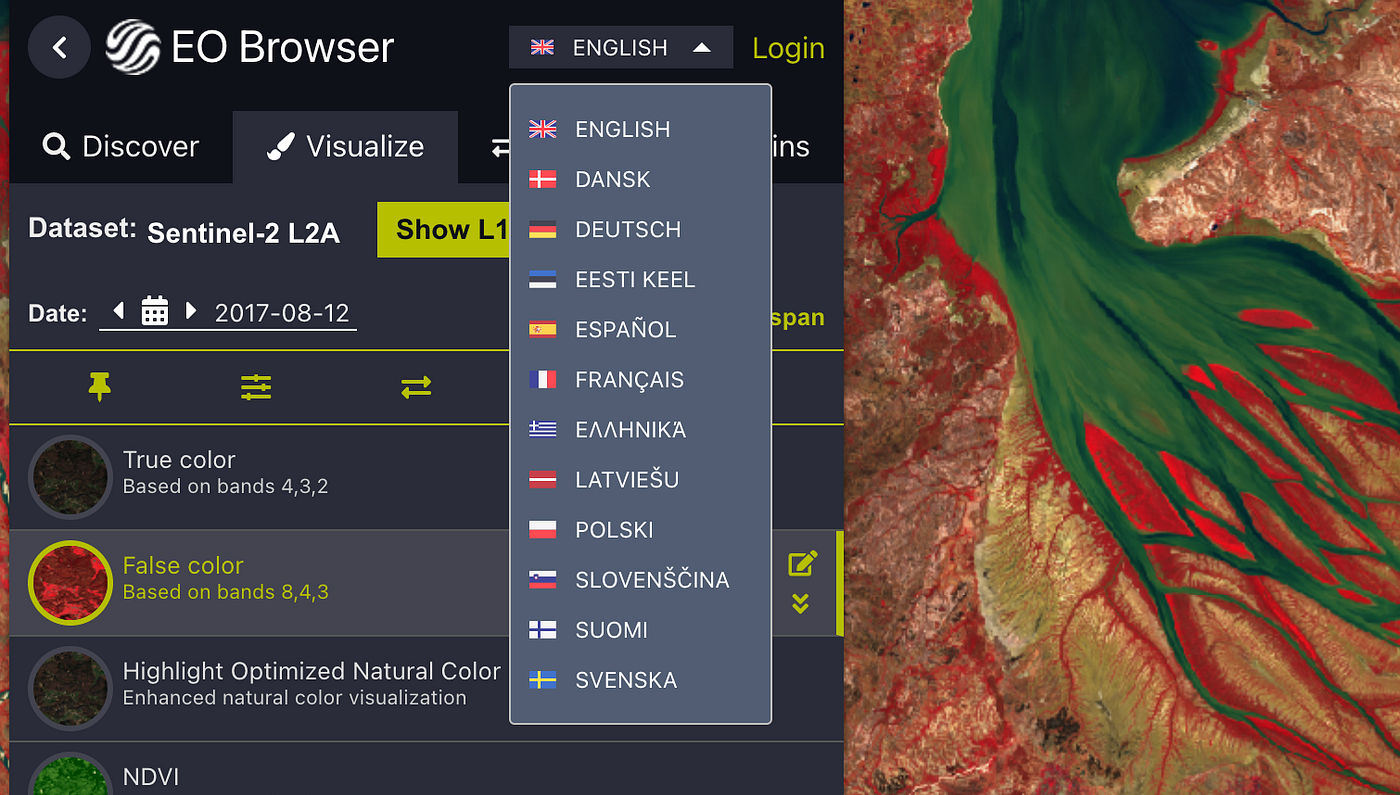
Task: Open the calendar date picker icon
Action: pyautogui.click(x=155, y=311)
